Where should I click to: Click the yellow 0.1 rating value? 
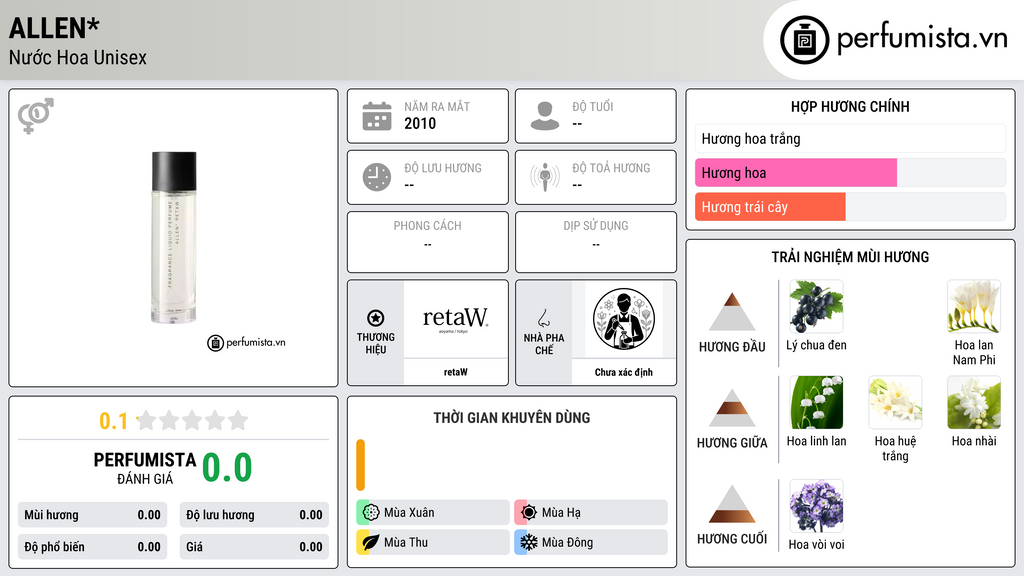113,421
